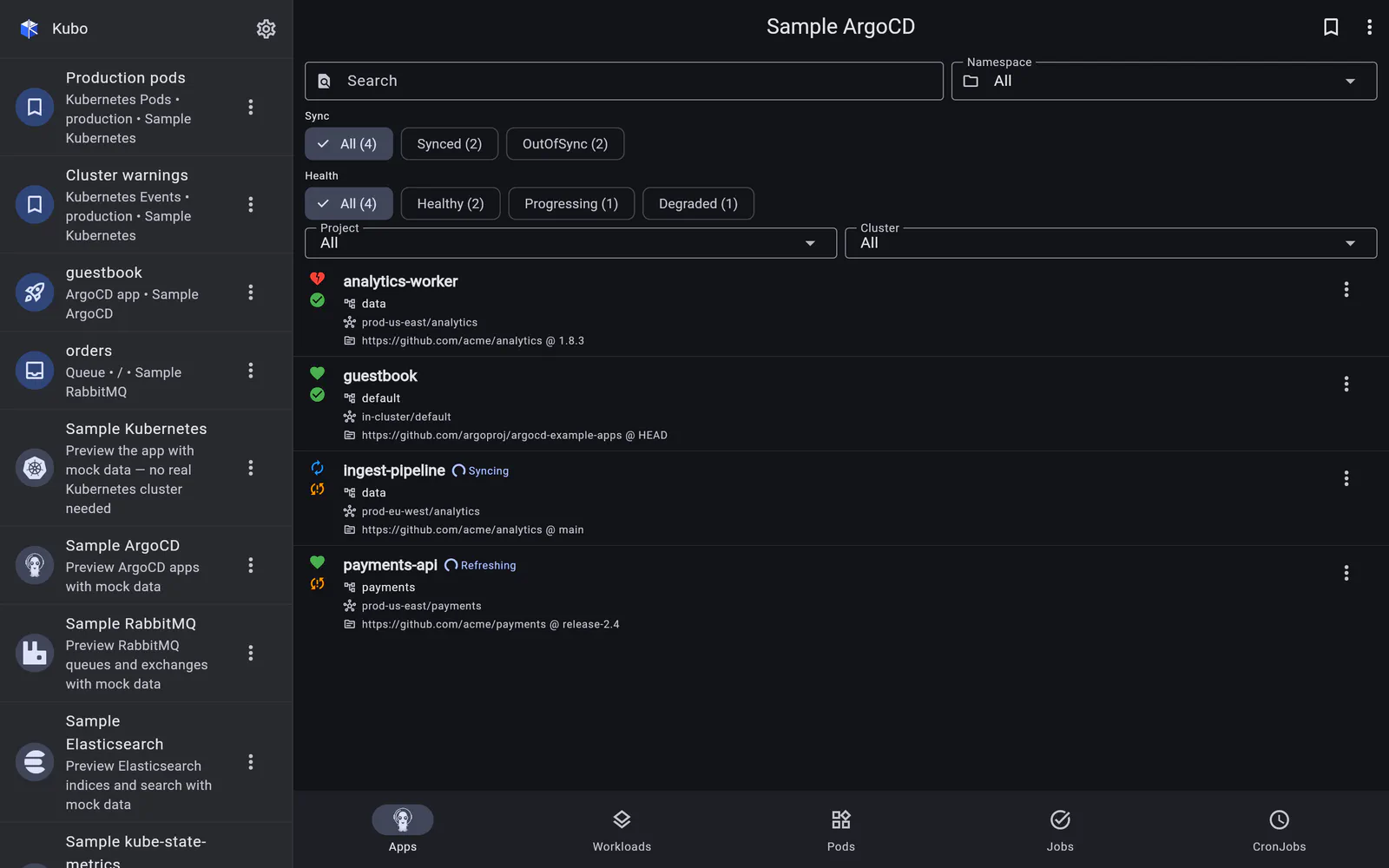The image size is (1389, 868).
Task: Click the Syncing status on ingest-pipeline
Action: click(x=481, y=471)
